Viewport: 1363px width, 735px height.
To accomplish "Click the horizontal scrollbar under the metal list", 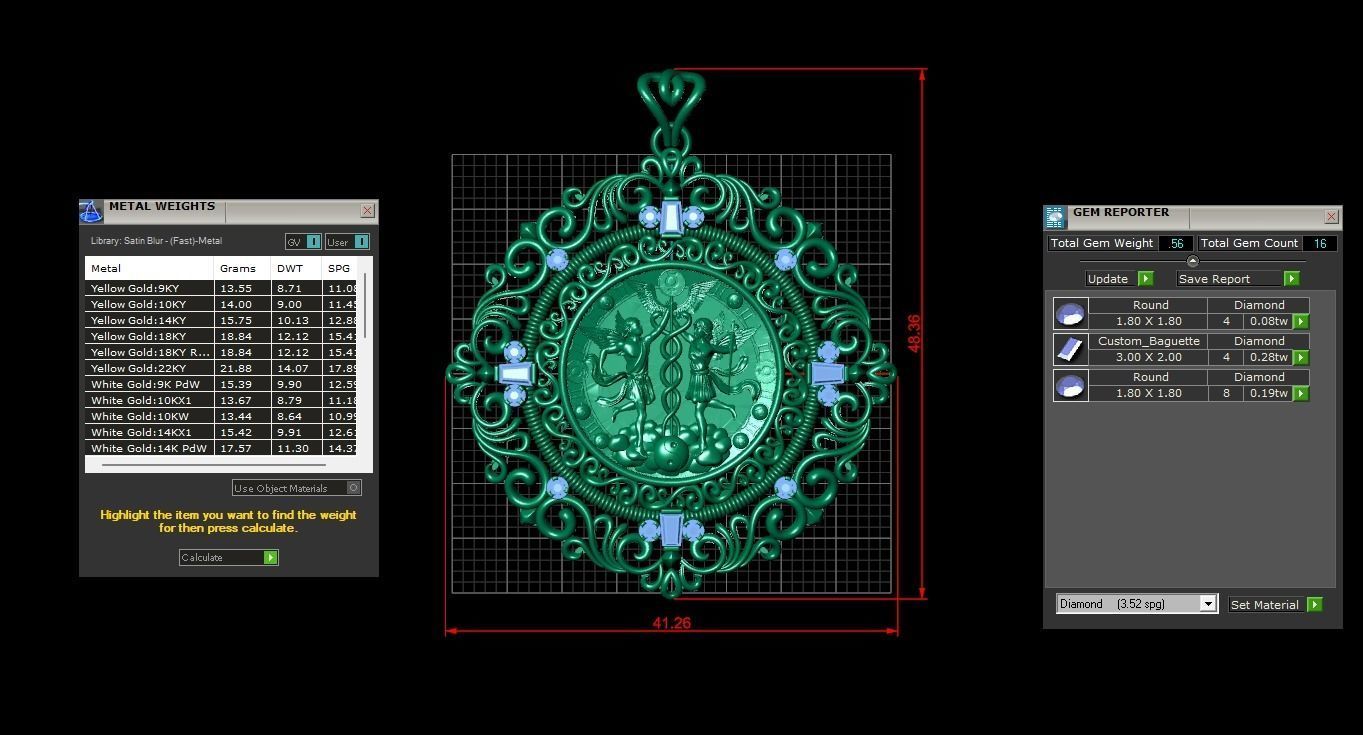I will coord(213,465).
